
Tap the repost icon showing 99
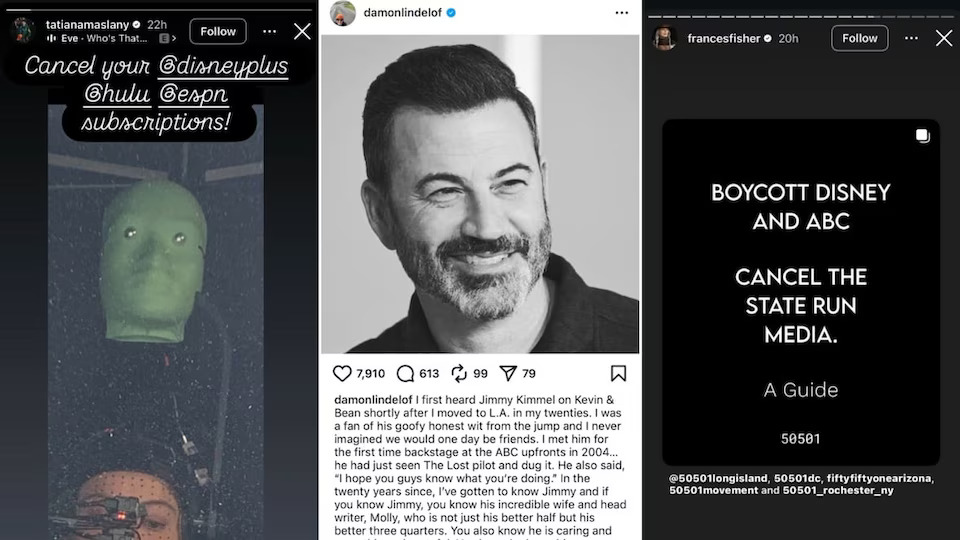[x=459, y=373]
